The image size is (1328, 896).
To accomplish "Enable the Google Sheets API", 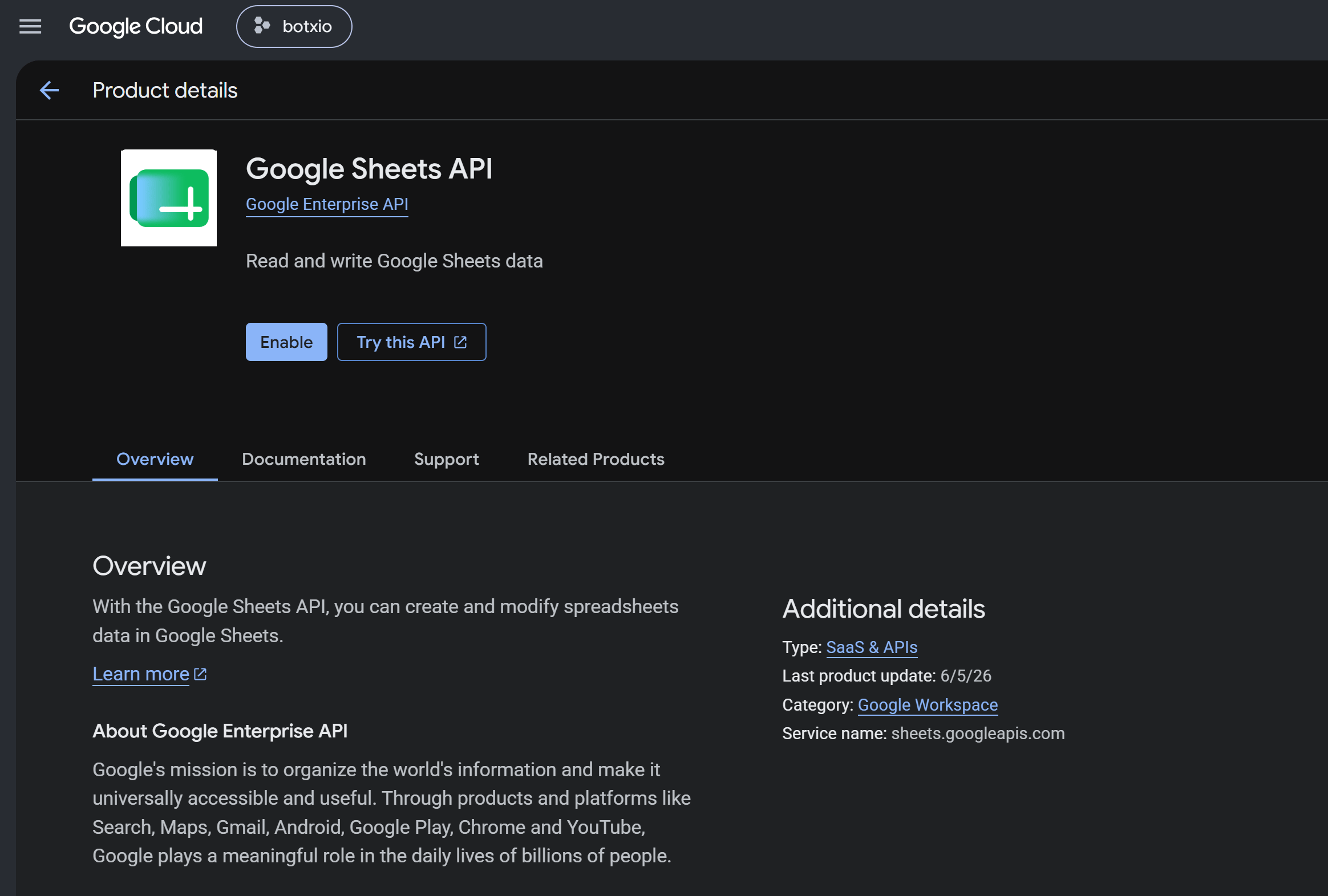I will [x=286, y=342].
